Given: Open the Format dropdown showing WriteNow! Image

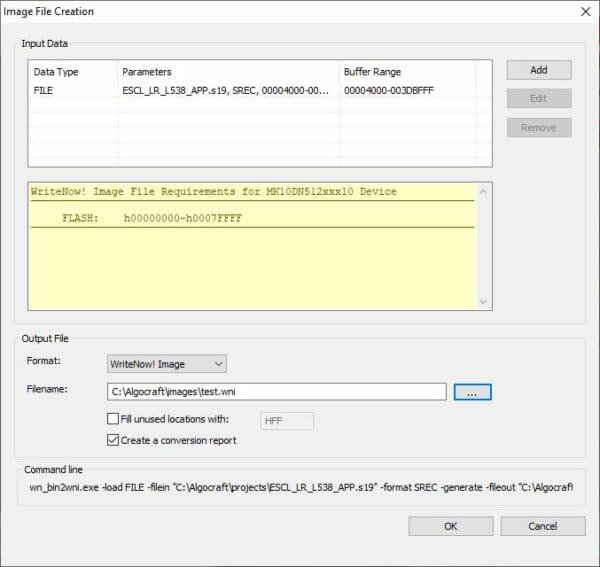Looking at the screenshot, I should [167, 364].
